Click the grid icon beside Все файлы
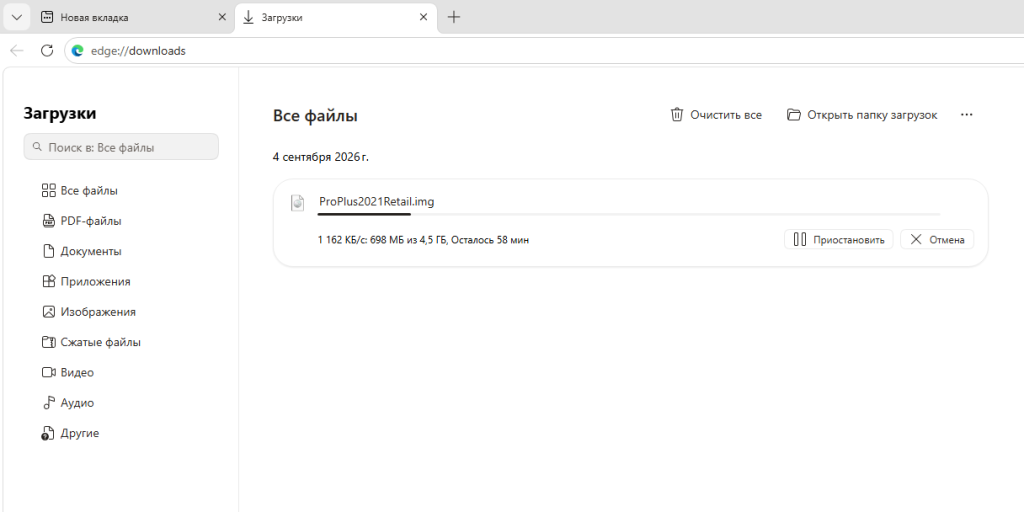This screenshot has height=512, width=1024. pos(48,191)
